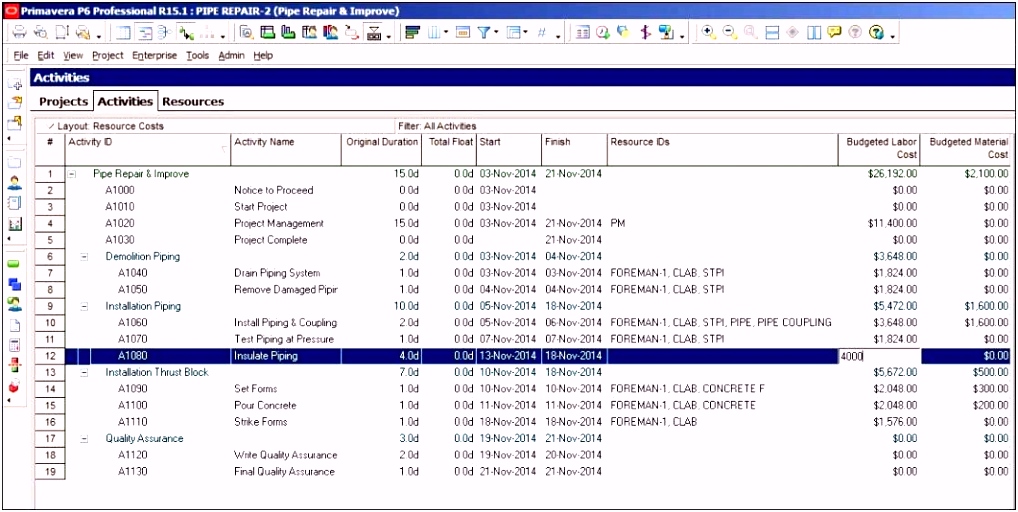This screenshot has width=1018, height=512.
Task: Collapse the Installation Piping group
Action: tap(84, 306)
